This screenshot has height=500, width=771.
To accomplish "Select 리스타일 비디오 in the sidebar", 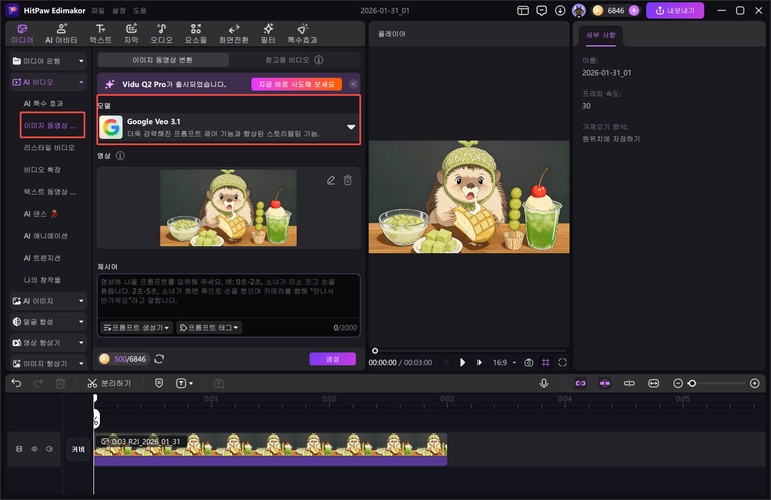I will 49,147.
